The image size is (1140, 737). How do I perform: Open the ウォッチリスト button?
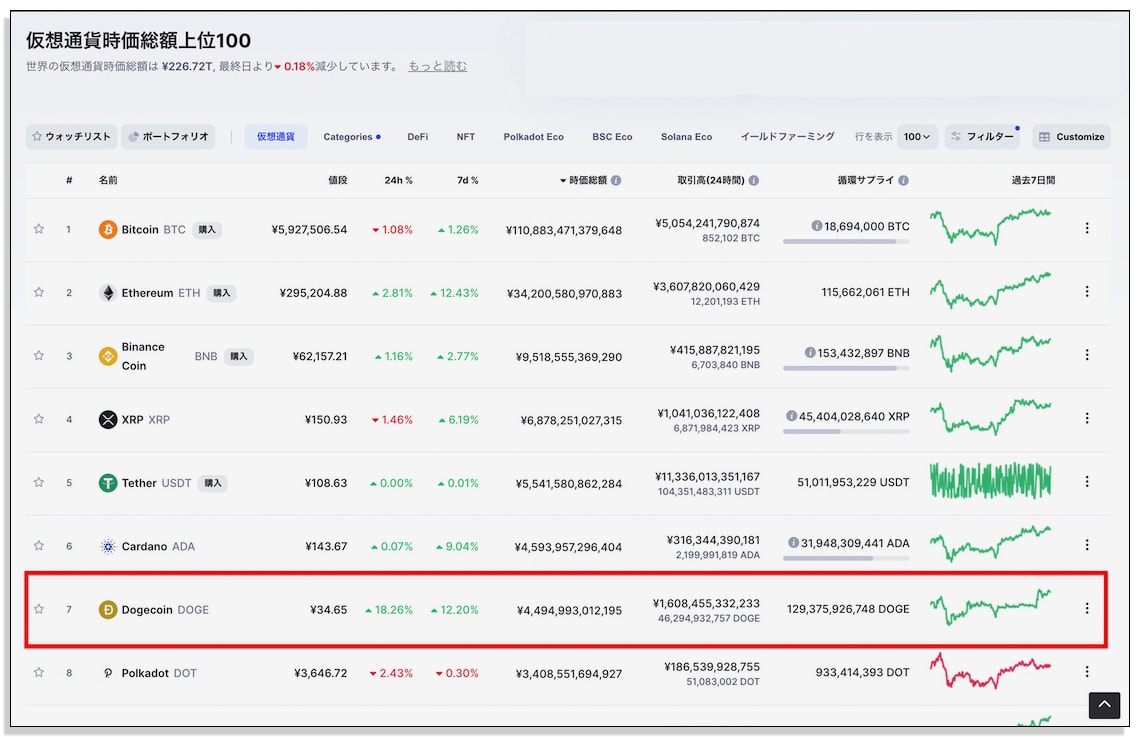[71, 137]
